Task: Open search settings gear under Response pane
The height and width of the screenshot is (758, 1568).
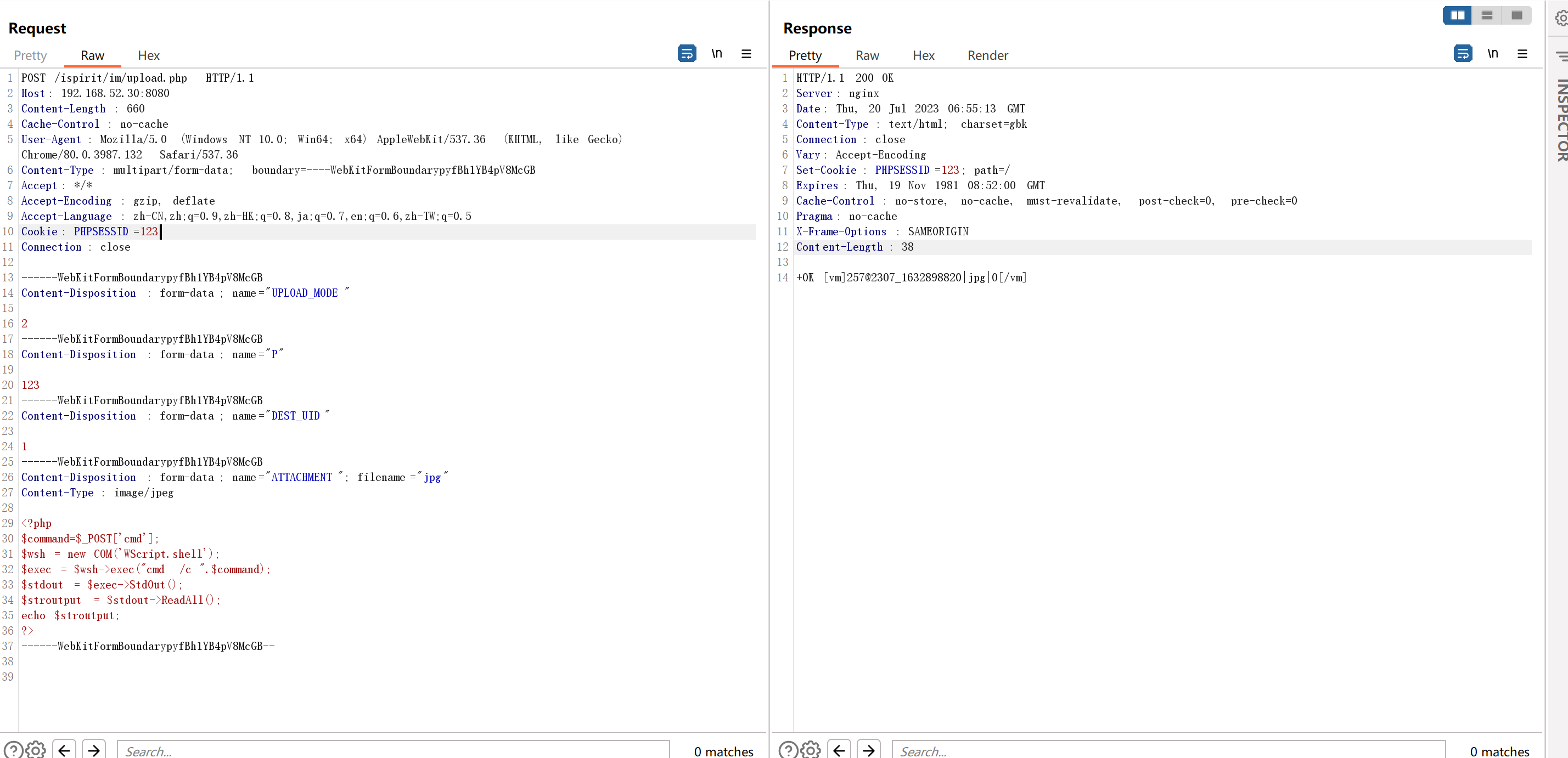Action: (x=811, y=749)
